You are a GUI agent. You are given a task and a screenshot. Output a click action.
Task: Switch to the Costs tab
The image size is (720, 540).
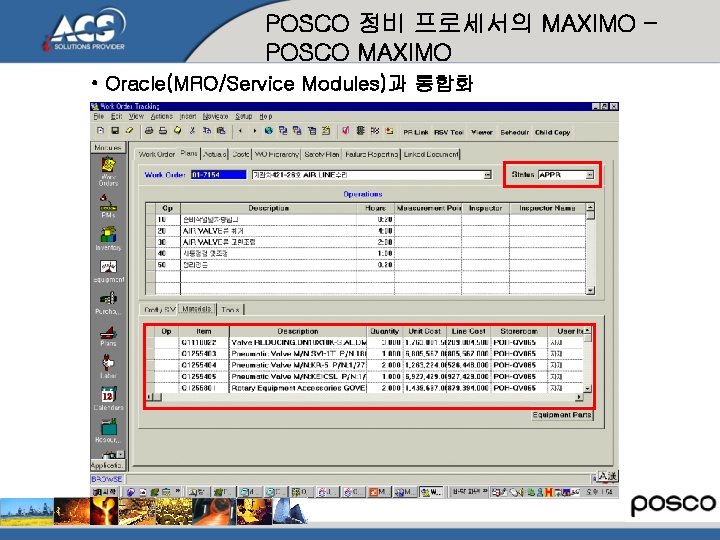pyautogui.click(x=241, y=154)
